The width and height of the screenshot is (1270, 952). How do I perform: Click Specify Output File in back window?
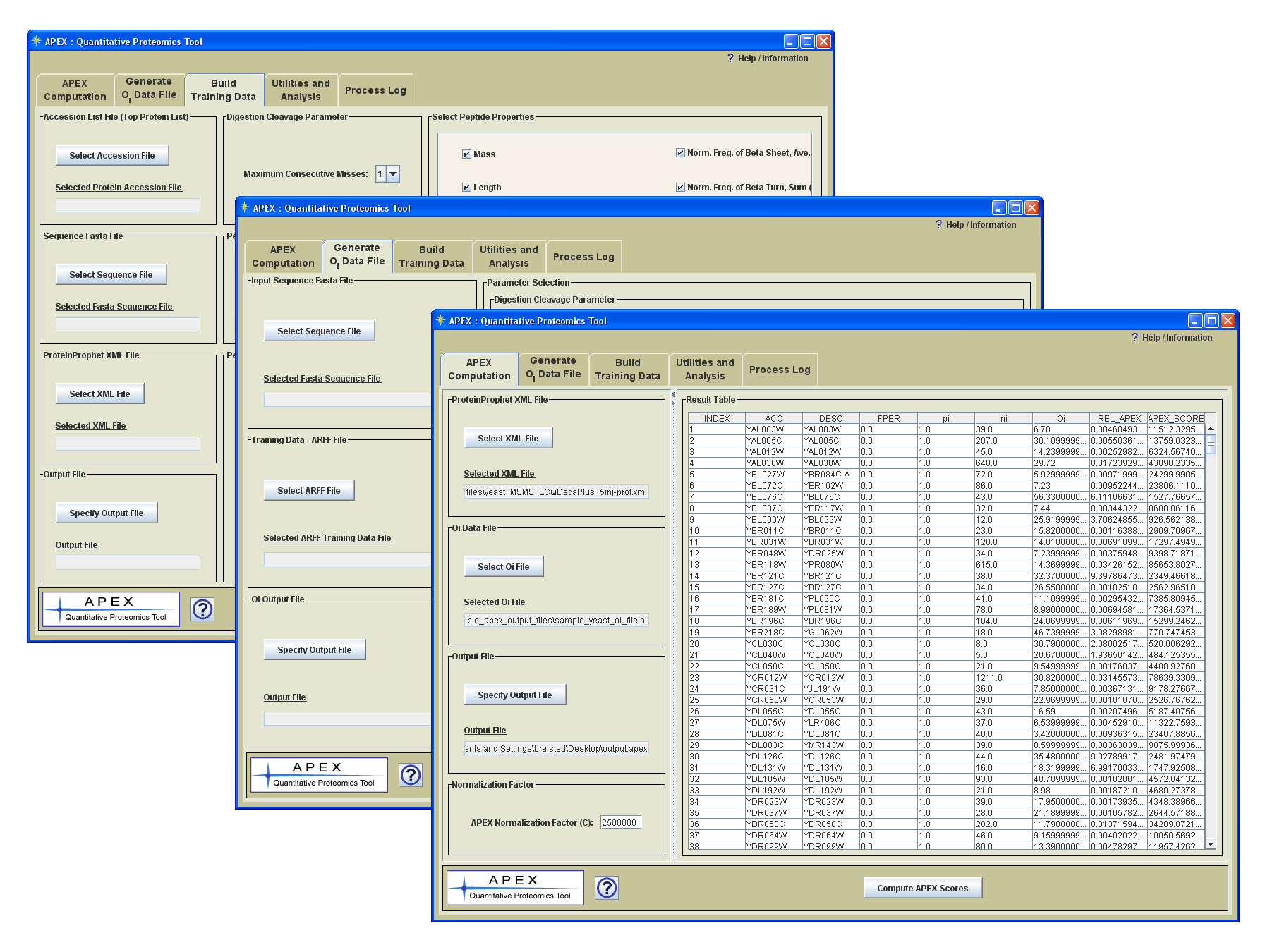(x=107, y=513)
